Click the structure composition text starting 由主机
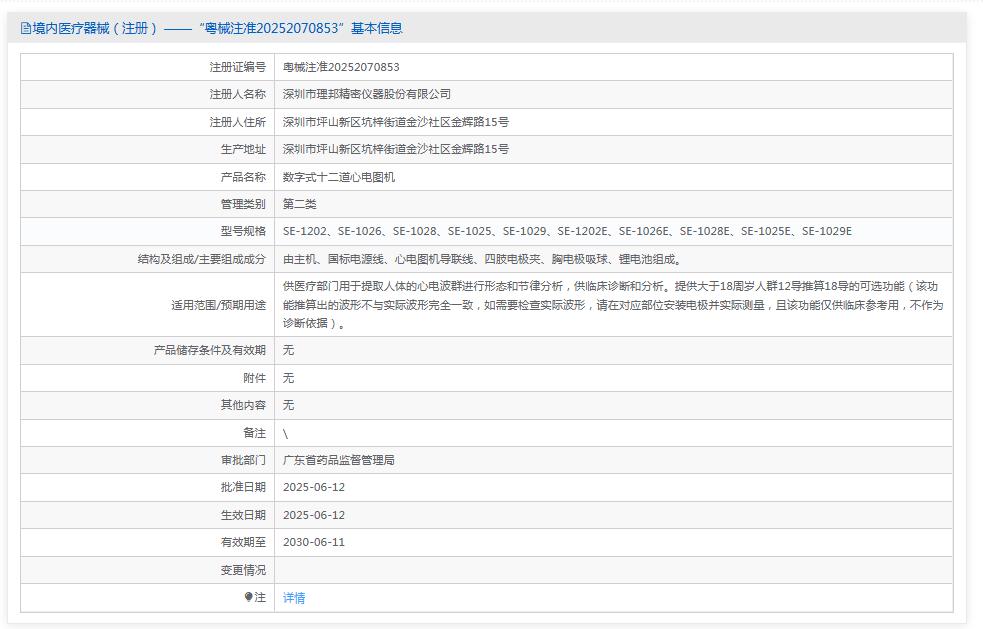983x629 pixels. tap(482, 259)
